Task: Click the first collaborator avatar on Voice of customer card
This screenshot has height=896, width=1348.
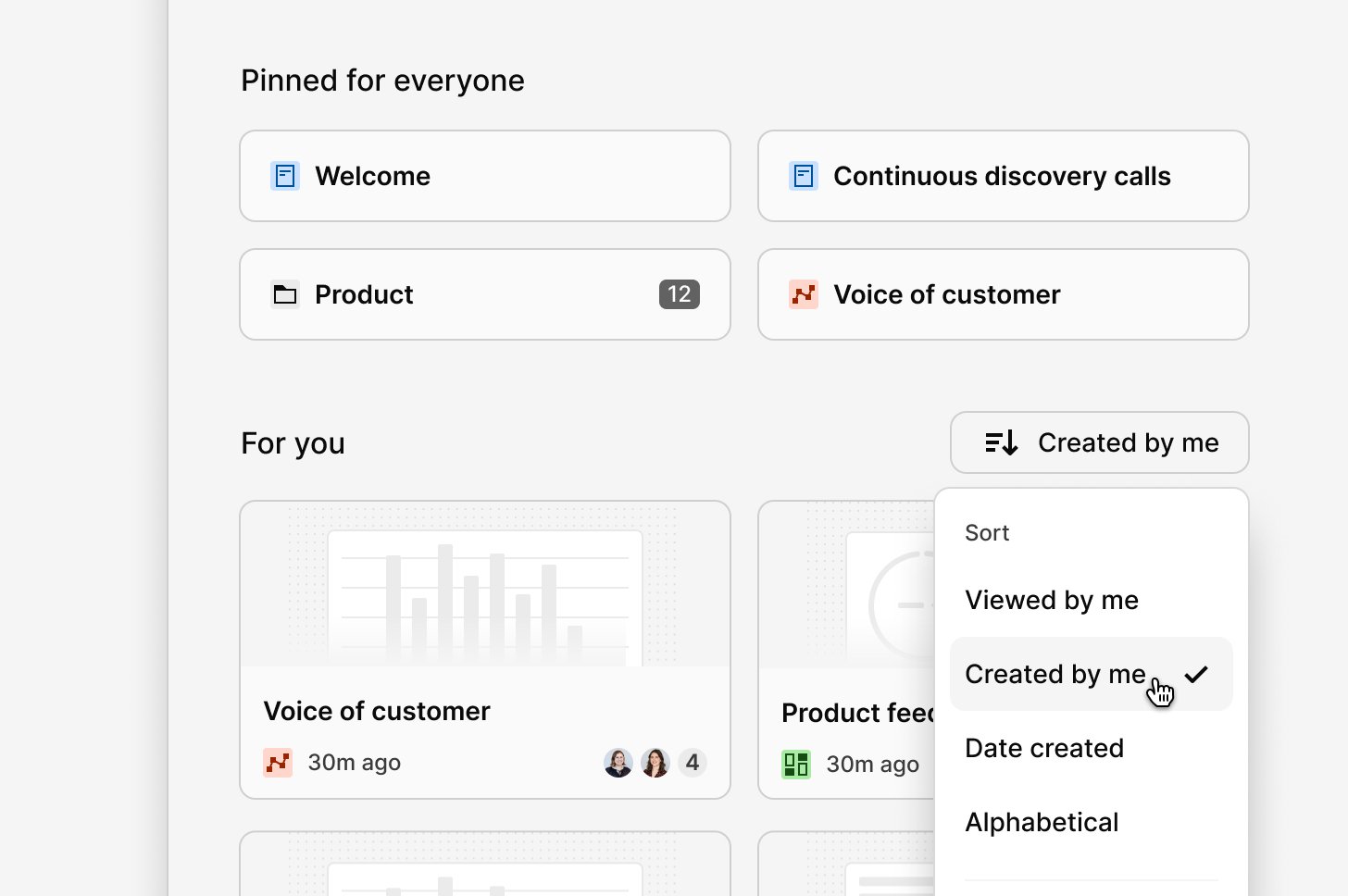Action: pyautogui.click(x=618, y=763)
